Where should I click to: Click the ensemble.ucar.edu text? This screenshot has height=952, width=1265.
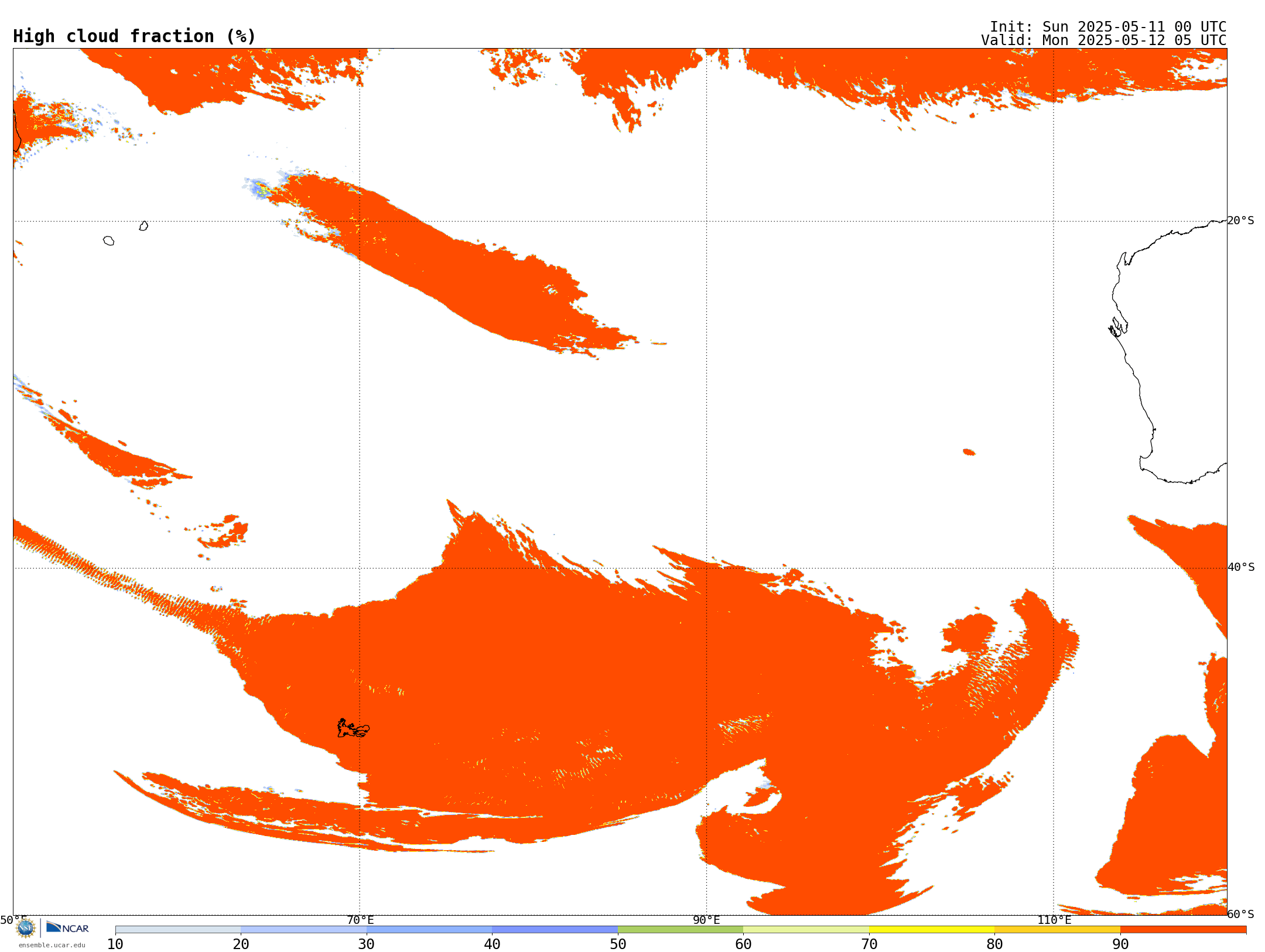(52, 945)
